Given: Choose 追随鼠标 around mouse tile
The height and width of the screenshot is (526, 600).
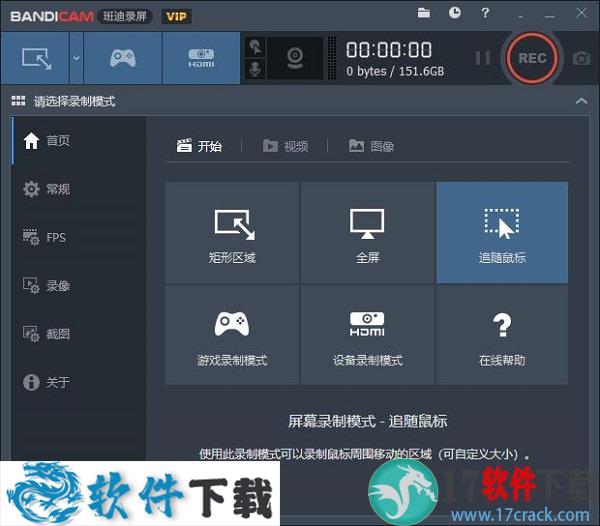Looking at the screenshot, I should (x=502, y=233).
